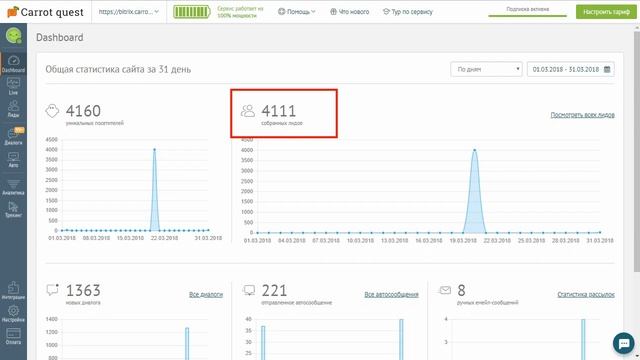Open Лиды section in the sidebar

pos(13,109)
